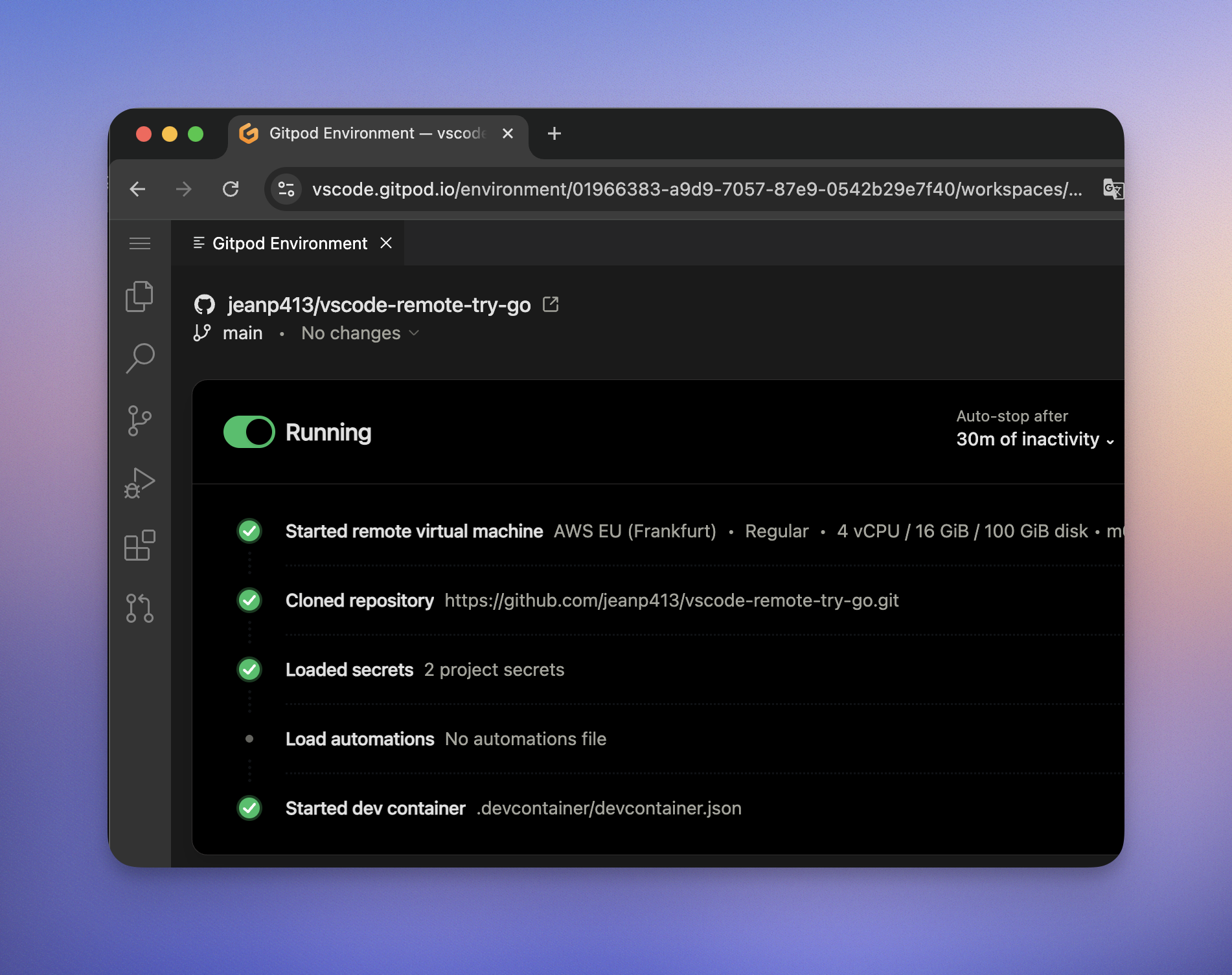Open site information icon in address bar
Image resolution: width=1232 pixels, height=975 pixels.
click(x=286, y=189)
